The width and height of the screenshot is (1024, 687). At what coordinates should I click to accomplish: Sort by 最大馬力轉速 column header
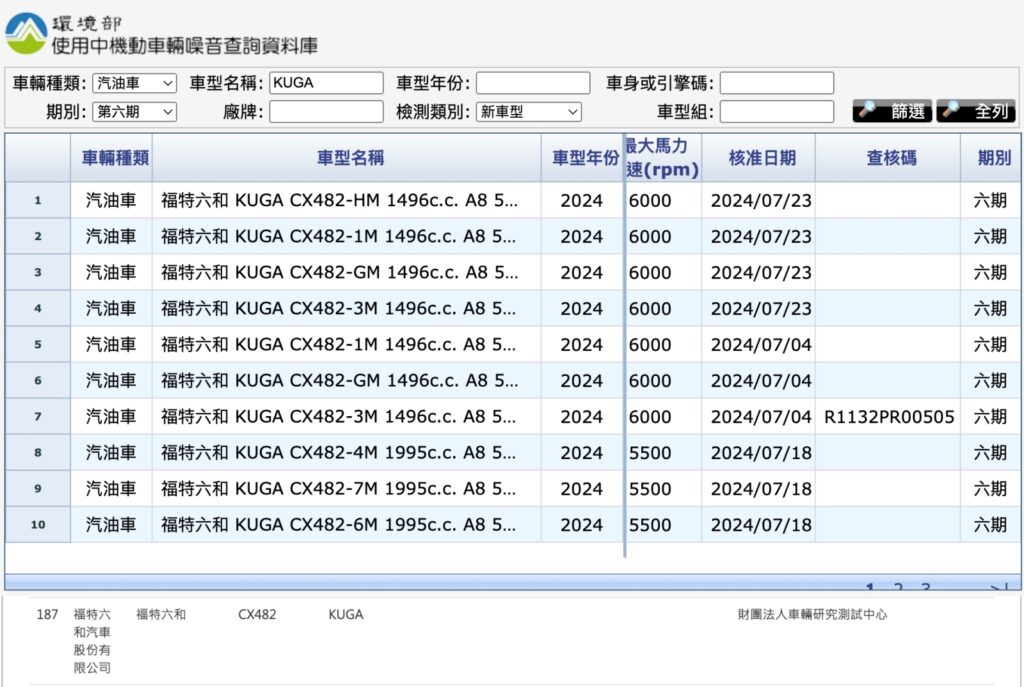(663, 157)
